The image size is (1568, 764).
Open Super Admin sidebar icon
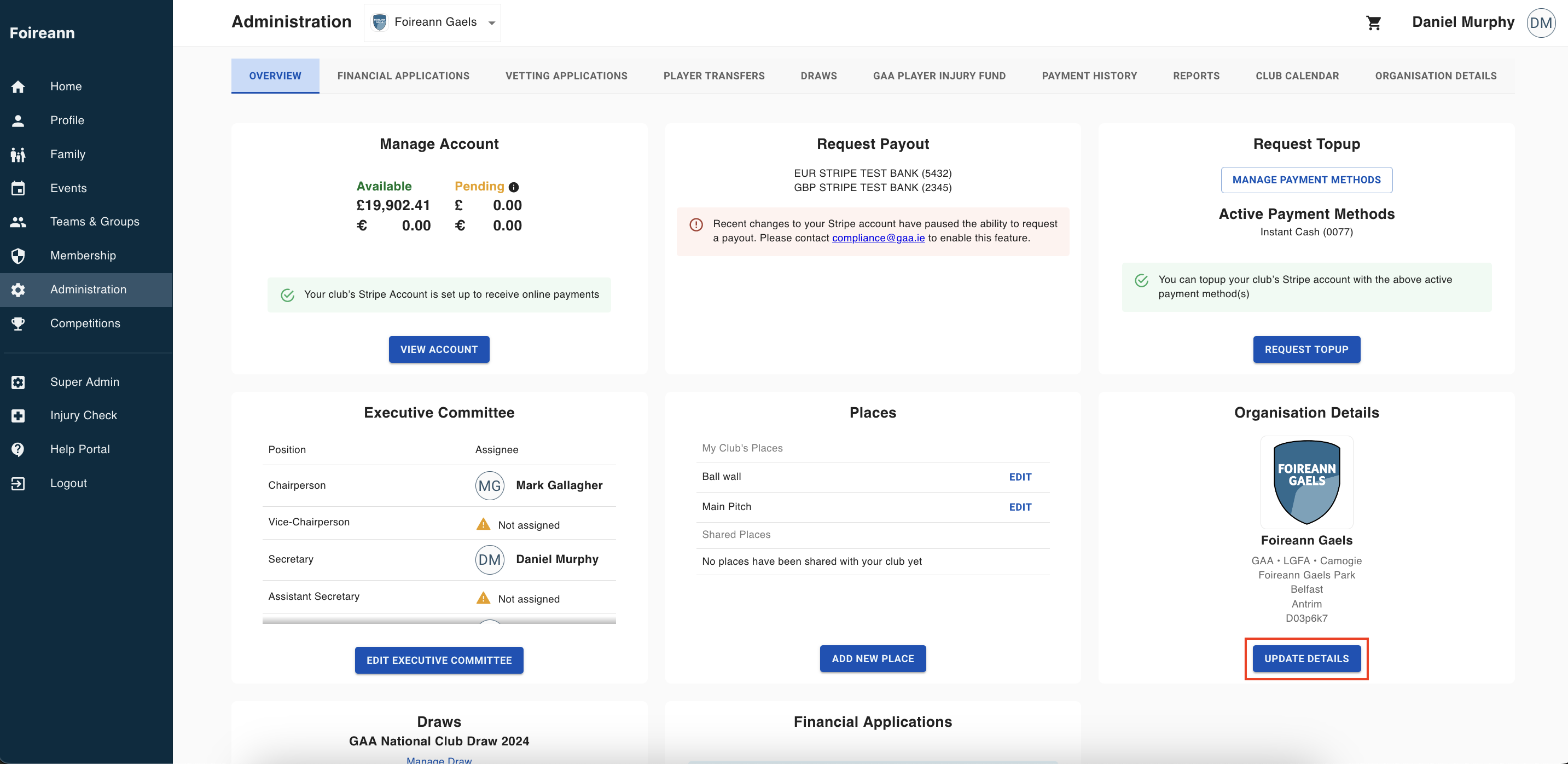coord(18,381)
